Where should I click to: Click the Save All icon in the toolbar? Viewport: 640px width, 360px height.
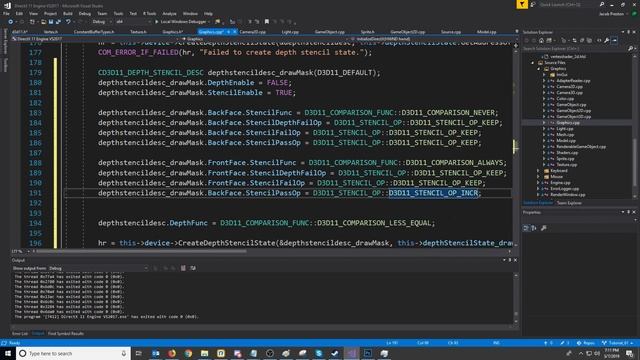point(58,22)
